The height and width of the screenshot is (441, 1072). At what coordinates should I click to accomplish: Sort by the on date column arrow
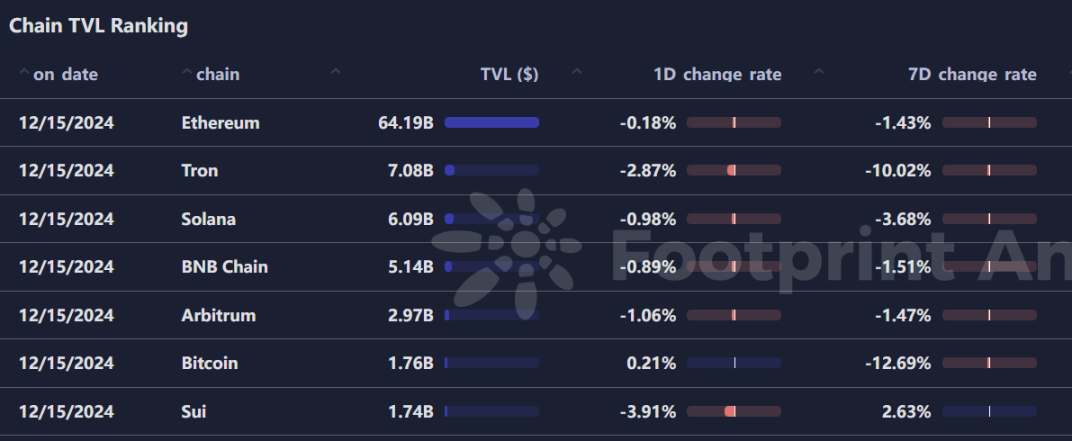[24, 70]
